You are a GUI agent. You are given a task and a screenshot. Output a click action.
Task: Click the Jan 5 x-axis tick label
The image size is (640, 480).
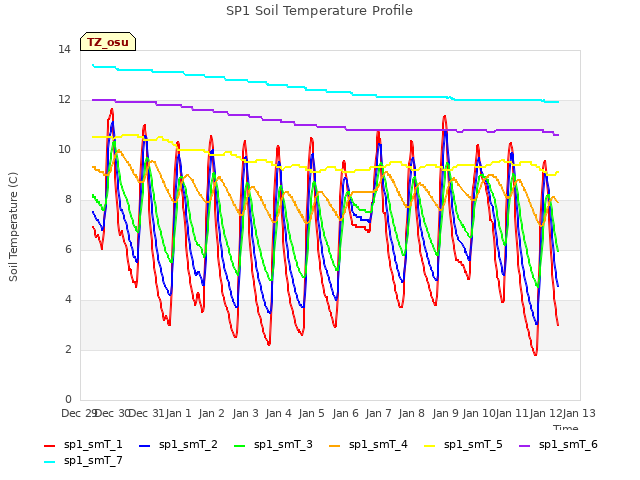(x=311, y=413)
